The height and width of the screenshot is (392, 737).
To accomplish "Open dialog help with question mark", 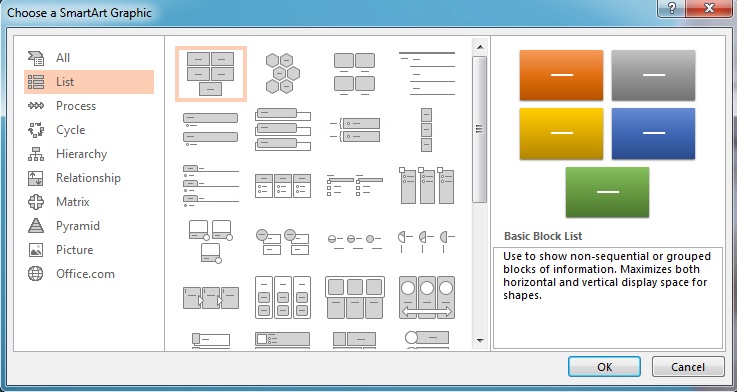I will [672, 8].
